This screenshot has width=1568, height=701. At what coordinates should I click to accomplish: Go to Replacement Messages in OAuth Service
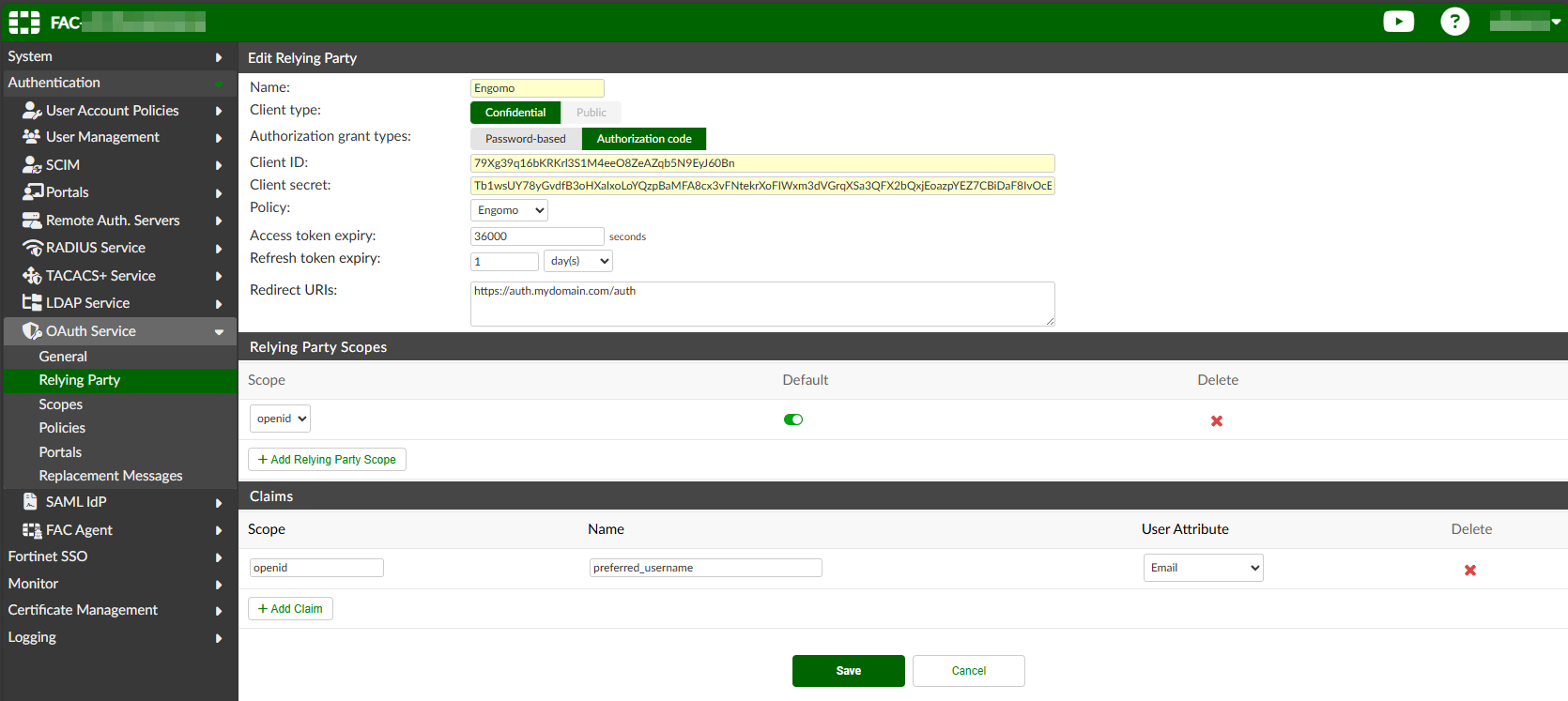(x=111, y=476)
